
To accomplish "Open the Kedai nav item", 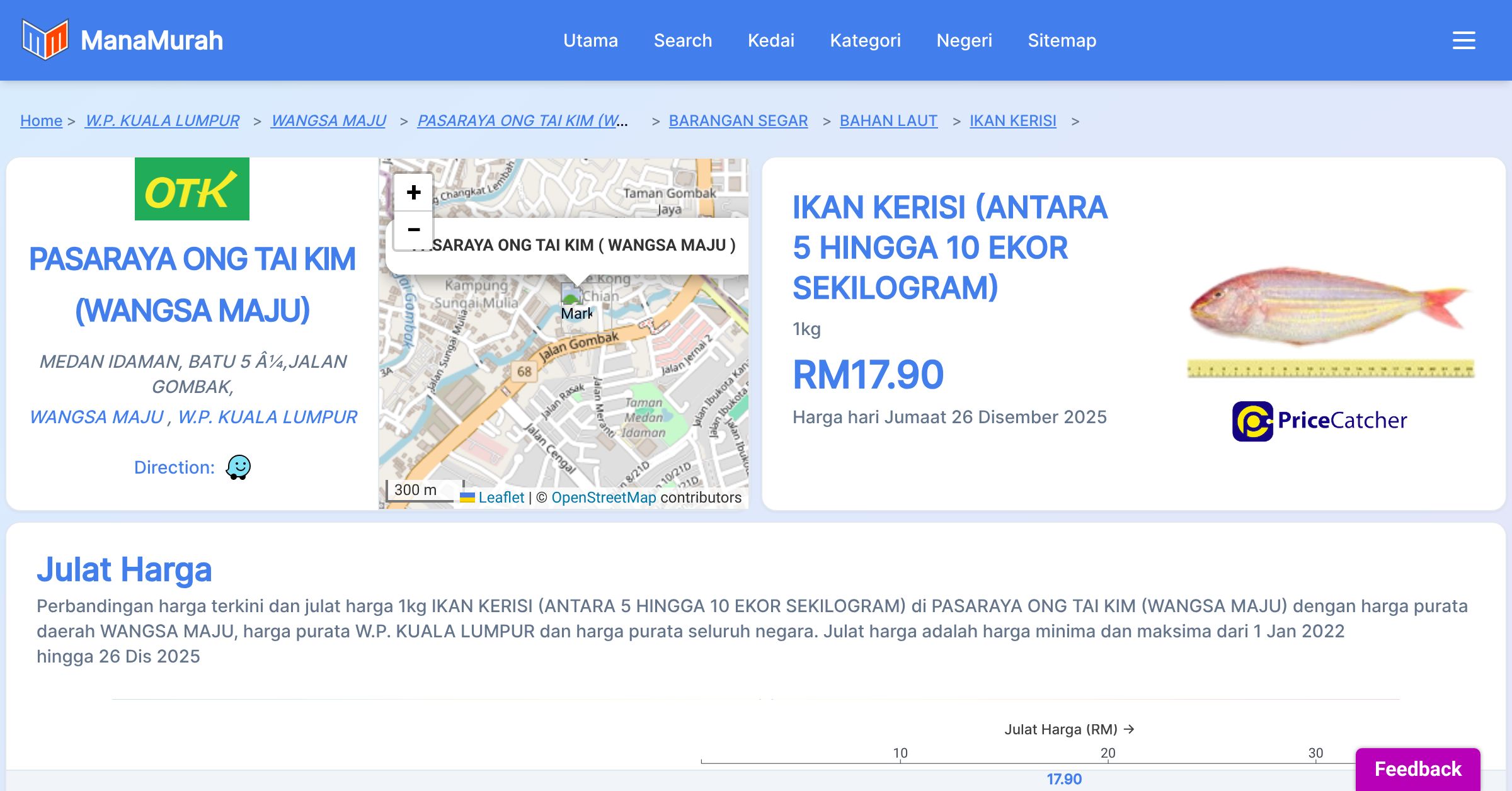I will tap(770, 40).
